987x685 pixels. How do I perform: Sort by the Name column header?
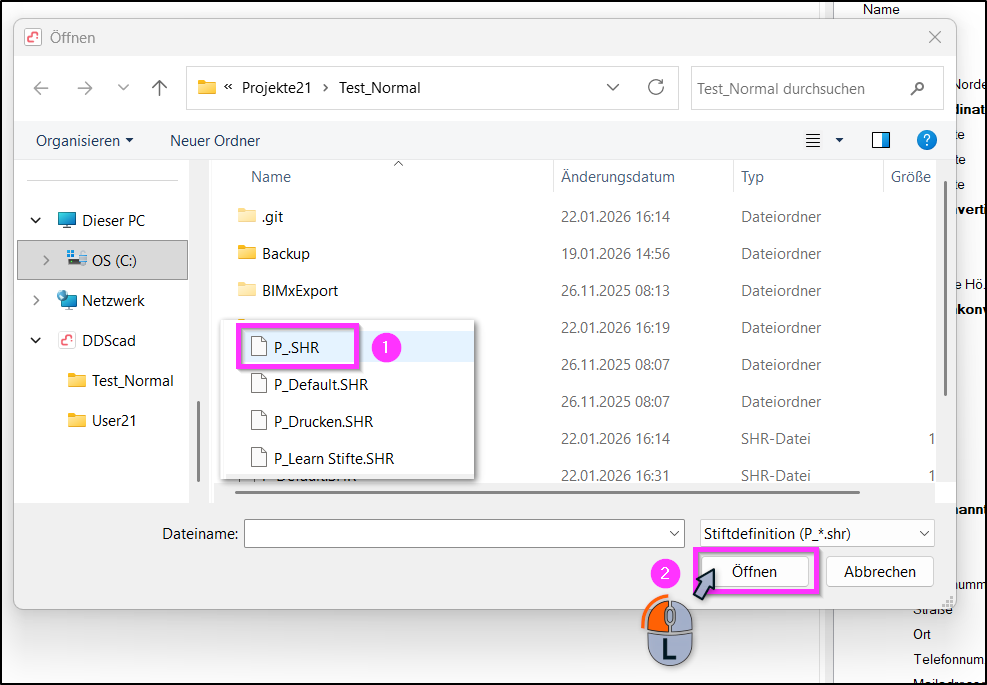pos(271,177)
